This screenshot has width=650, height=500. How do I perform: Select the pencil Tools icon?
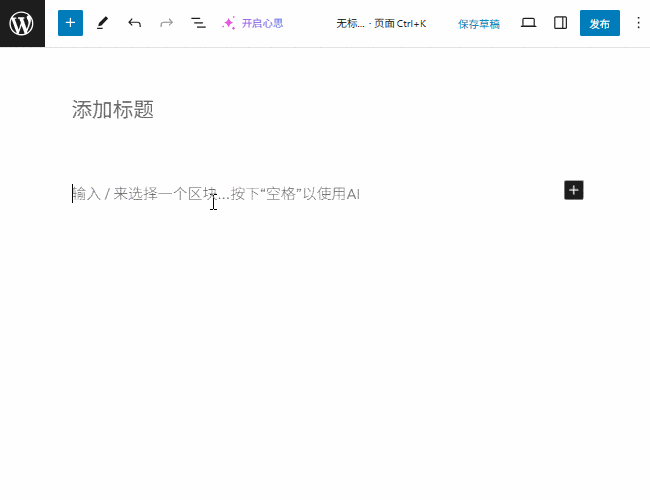click(102, 23)
